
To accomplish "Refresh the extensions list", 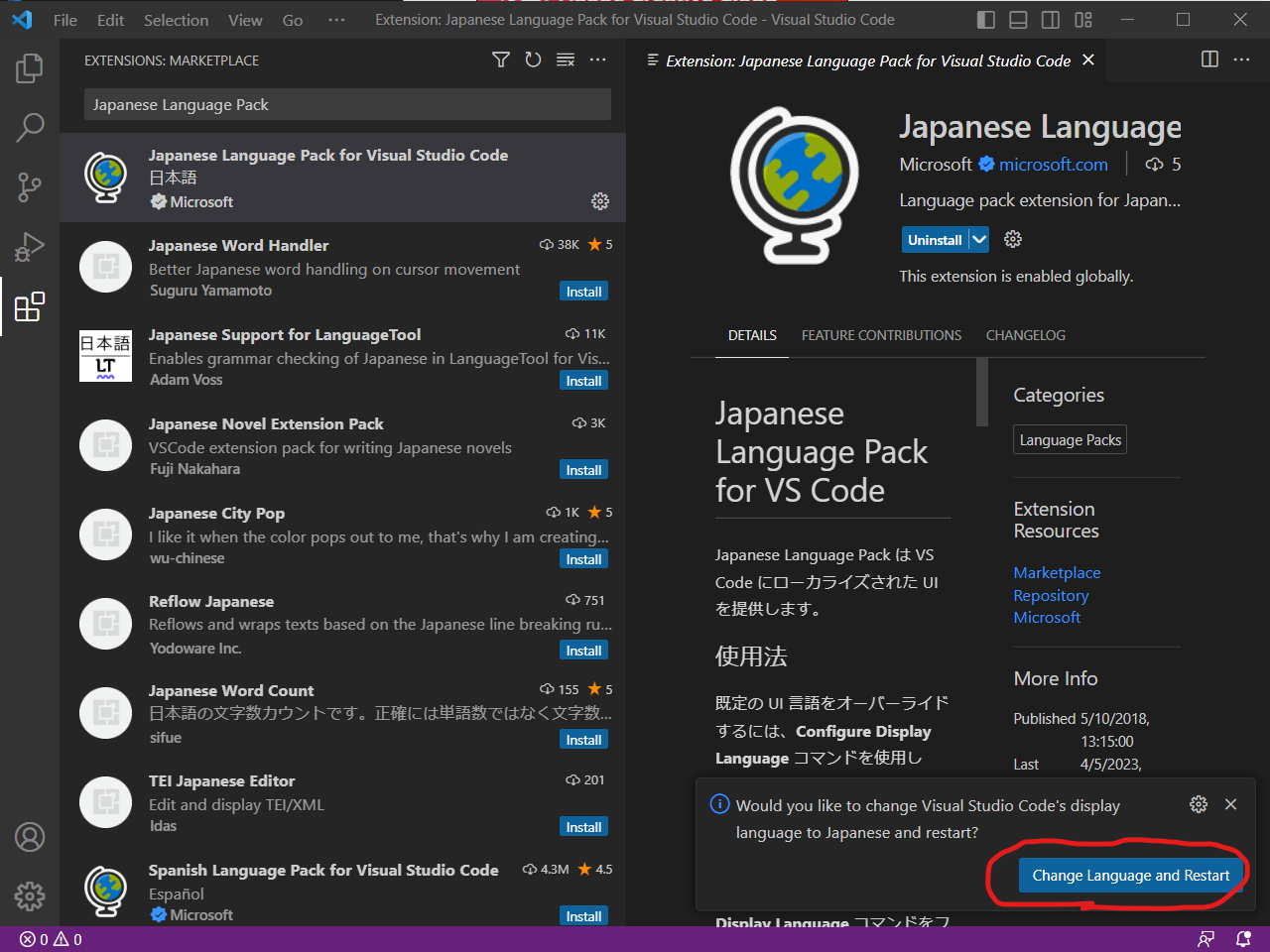I will 533,60.
